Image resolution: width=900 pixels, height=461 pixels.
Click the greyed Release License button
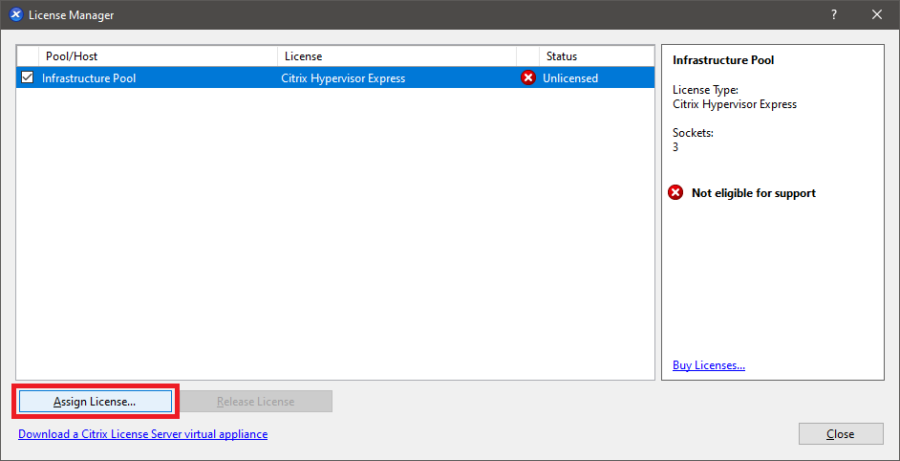[x=256, y=401]
